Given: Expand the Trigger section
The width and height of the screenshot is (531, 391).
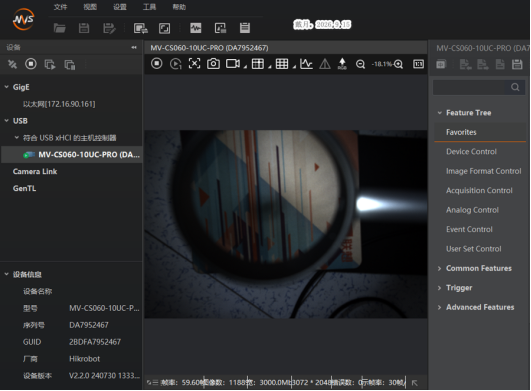Looking at the screenshot, I should click(x=439, y=288).
